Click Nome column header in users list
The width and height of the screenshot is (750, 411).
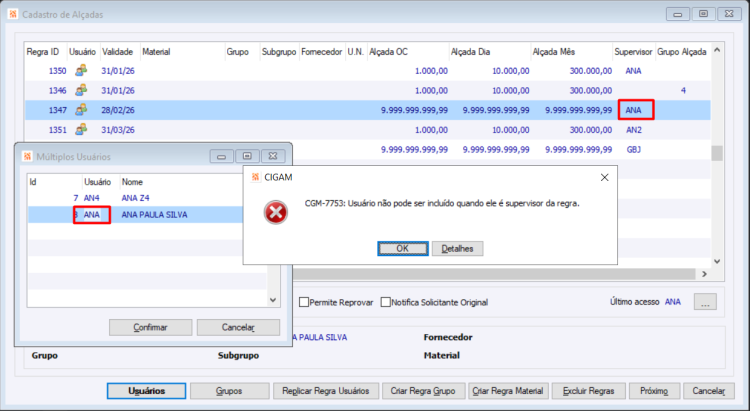tap(132, 182)
